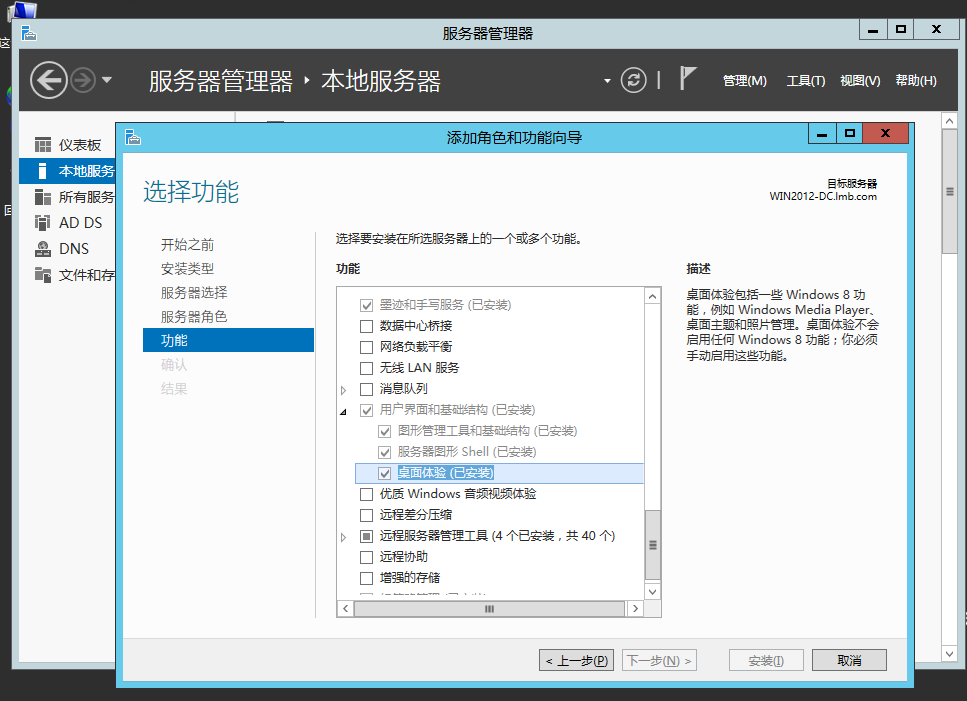Click the 所有服务器 icon in sidebar
Screen dimensions: 967x701
point(43,197)
